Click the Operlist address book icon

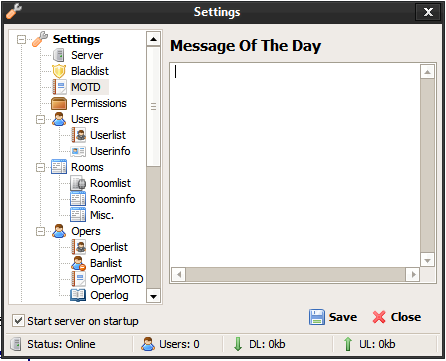[79, 247]
